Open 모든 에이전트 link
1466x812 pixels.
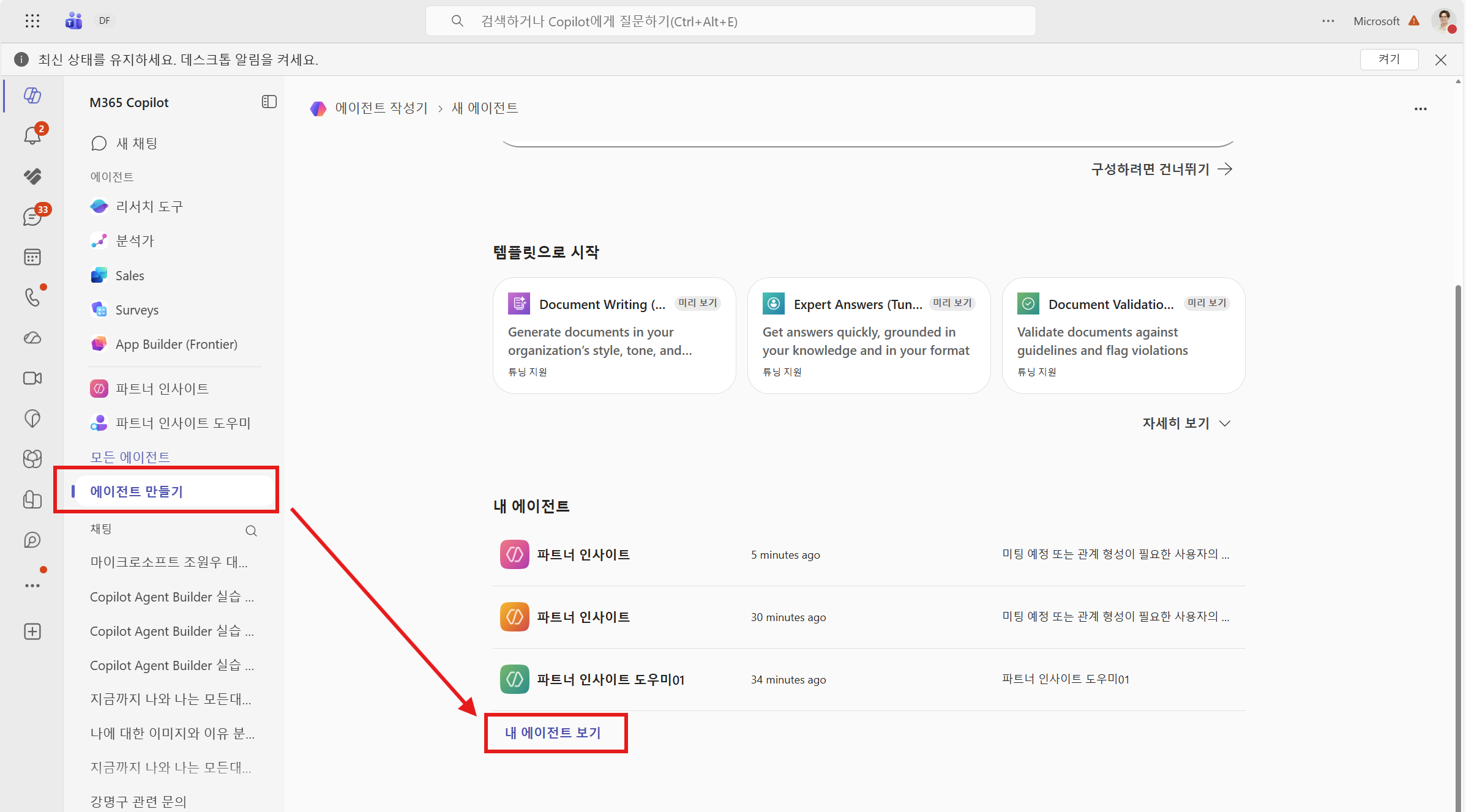click(x=130, y=456)
